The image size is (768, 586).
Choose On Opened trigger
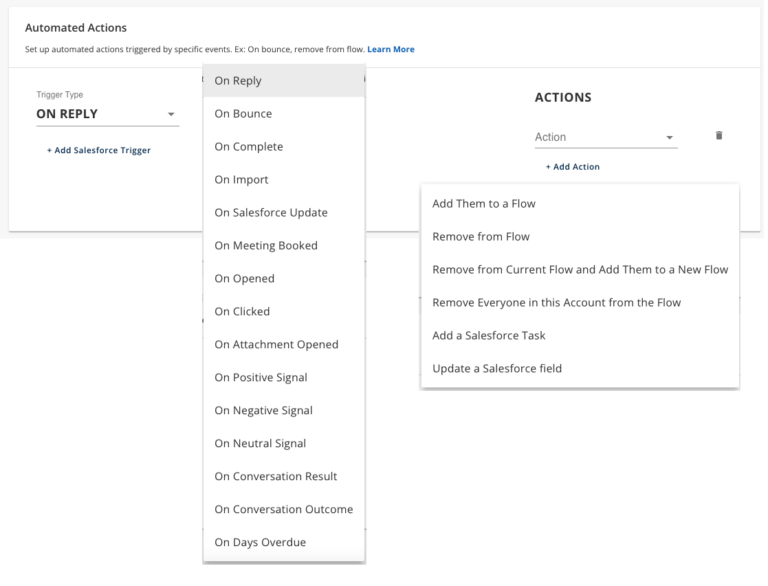point(286,279)
